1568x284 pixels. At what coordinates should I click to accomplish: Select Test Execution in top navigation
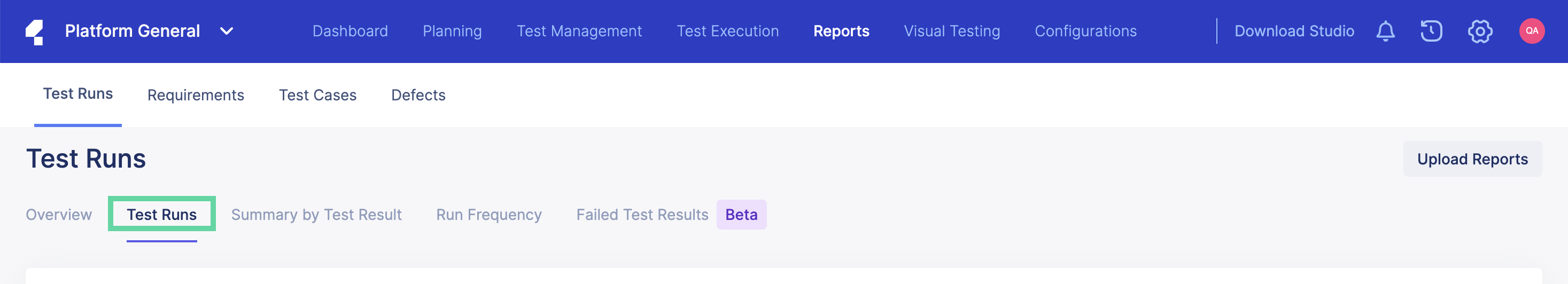pyautogui.click(x=727, y=31)
